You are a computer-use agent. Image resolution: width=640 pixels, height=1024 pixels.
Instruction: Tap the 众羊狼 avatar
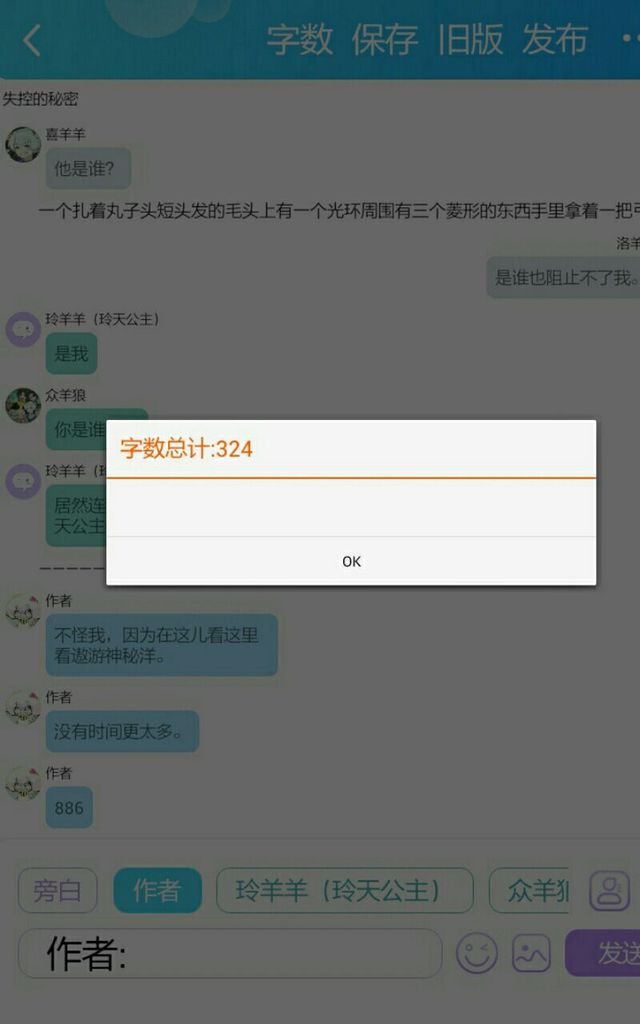tap(23, 405)
